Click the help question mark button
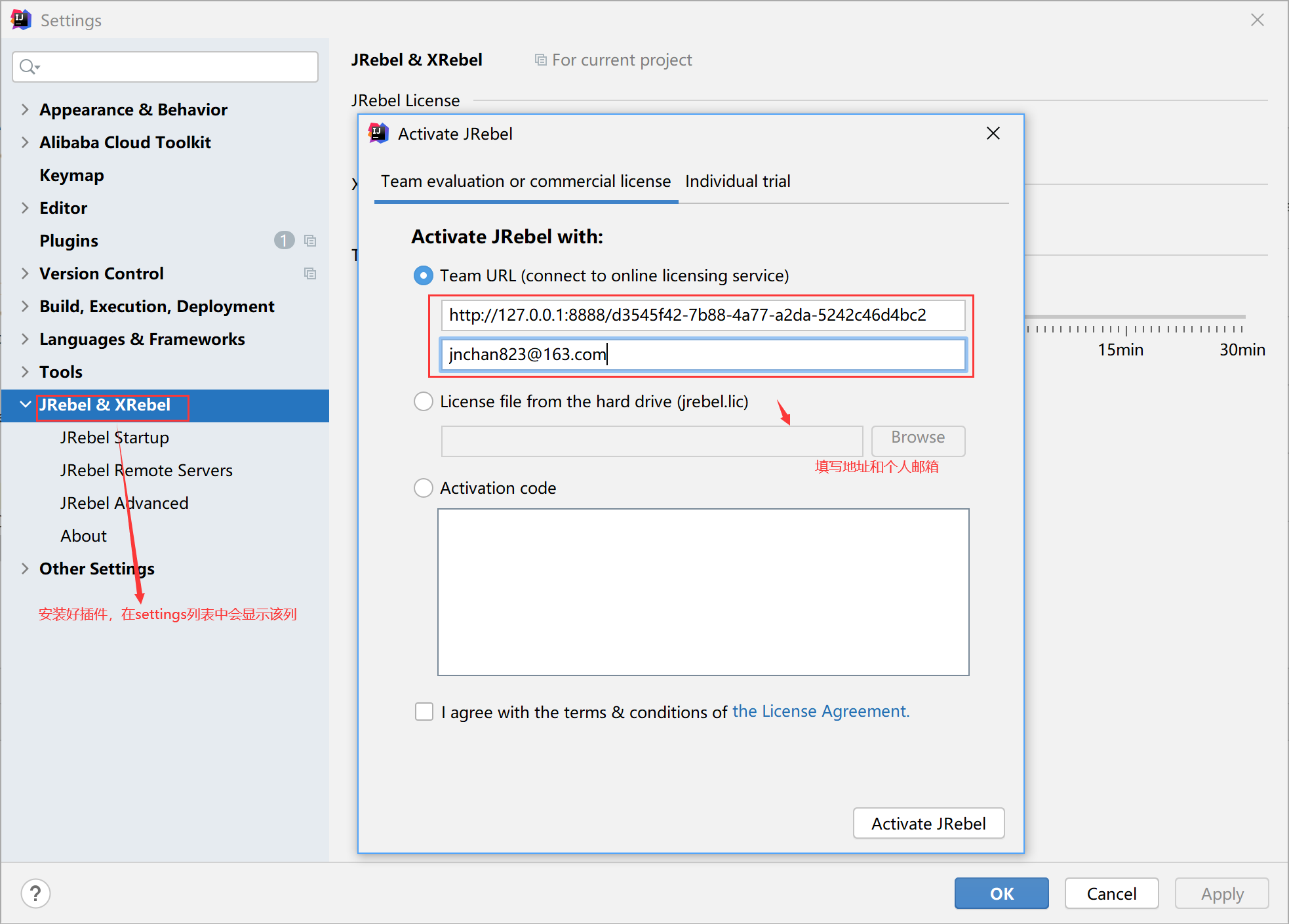This screenshot has width=1289, height=924. click(x=36, y=893)
